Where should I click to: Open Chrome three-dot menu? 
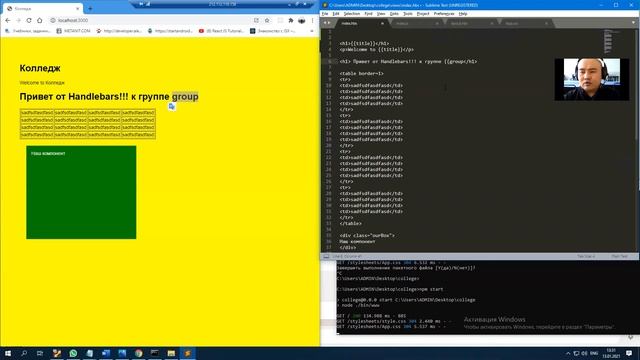(313, 20)
